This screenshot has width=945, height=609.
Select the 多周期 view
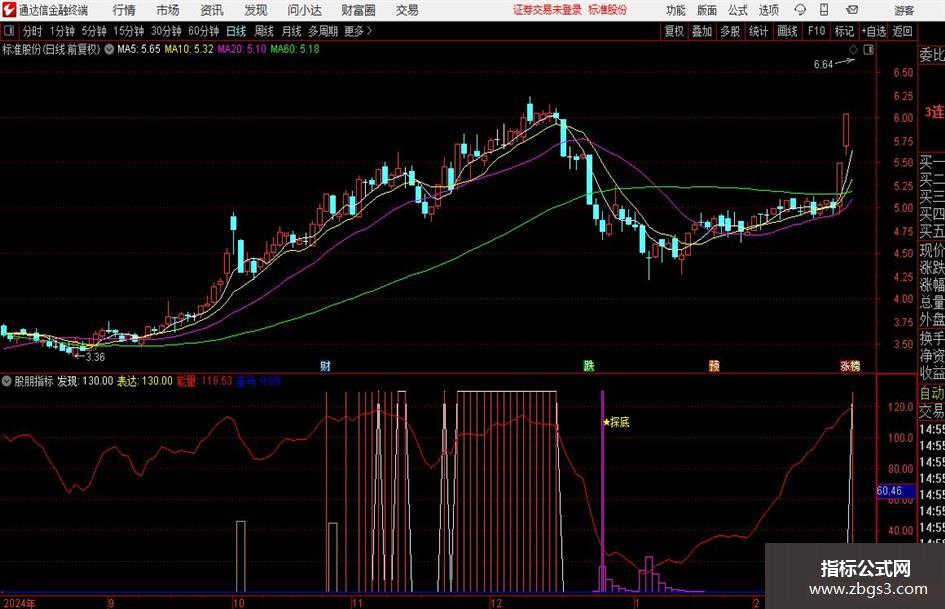click(x=323, y=31)
